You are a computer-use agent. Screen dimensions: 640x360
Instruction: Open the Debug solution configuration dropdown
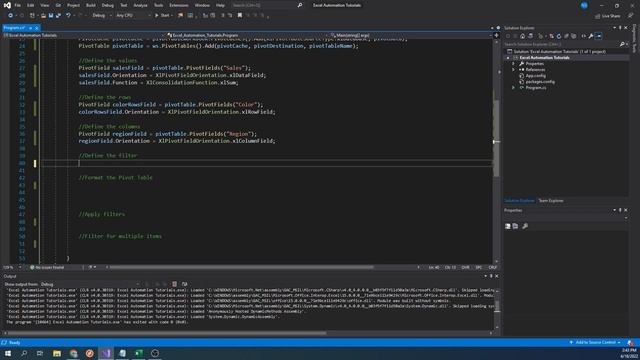click(x=101, y=16)
